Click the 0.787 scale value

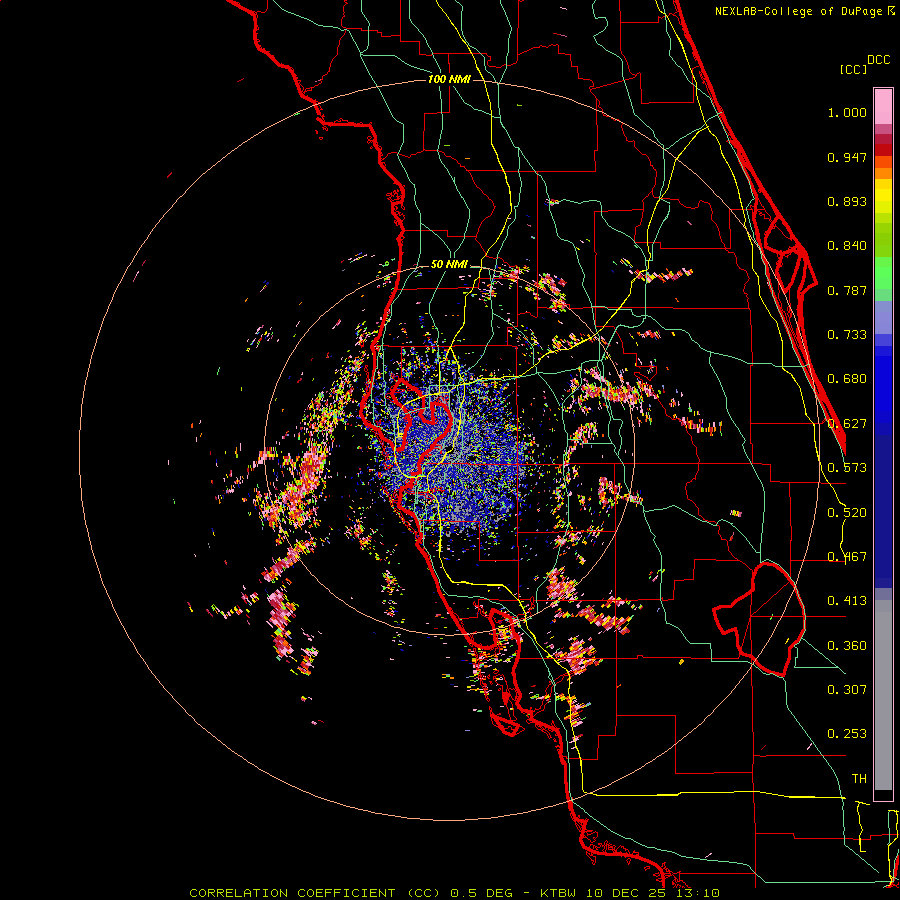847,290
